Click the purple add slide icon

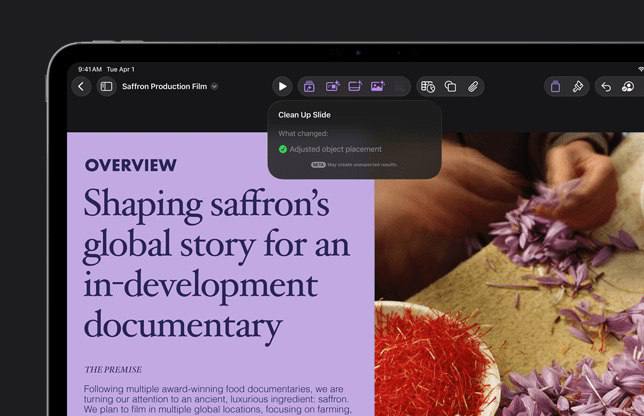333,87
